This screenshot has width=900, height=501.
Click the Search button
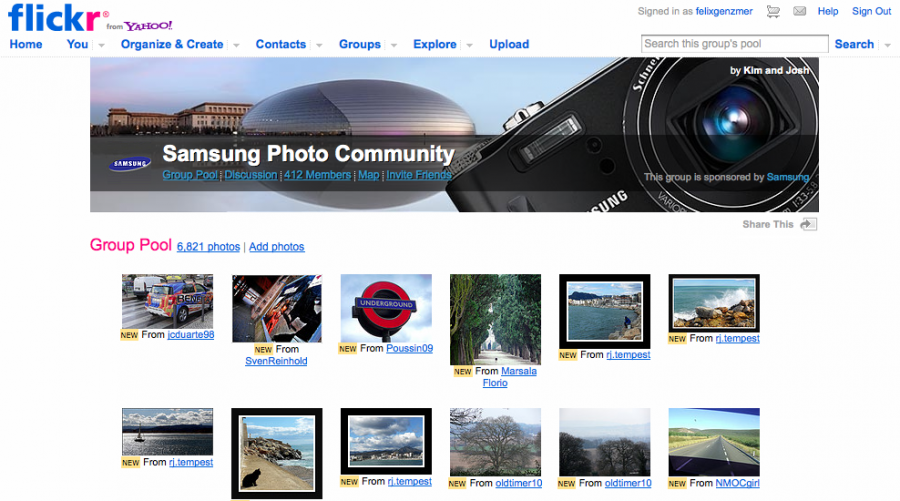[x=854, y=44]
